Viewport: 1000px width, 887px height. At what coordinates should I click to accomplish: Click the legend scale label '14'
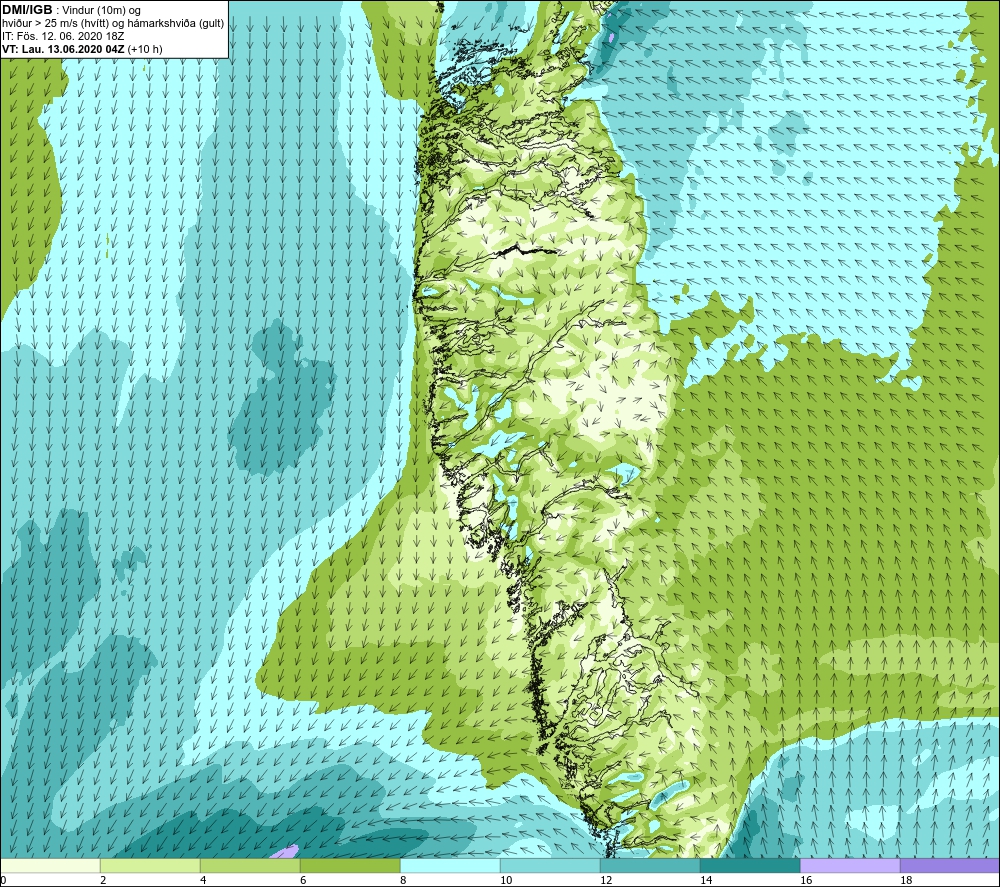tap(706, 881)
